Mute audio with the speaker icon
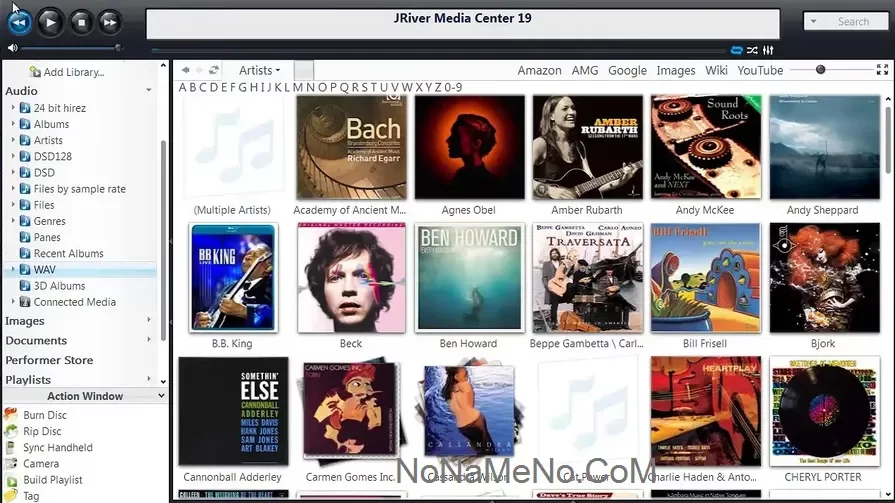 (12, 47)
